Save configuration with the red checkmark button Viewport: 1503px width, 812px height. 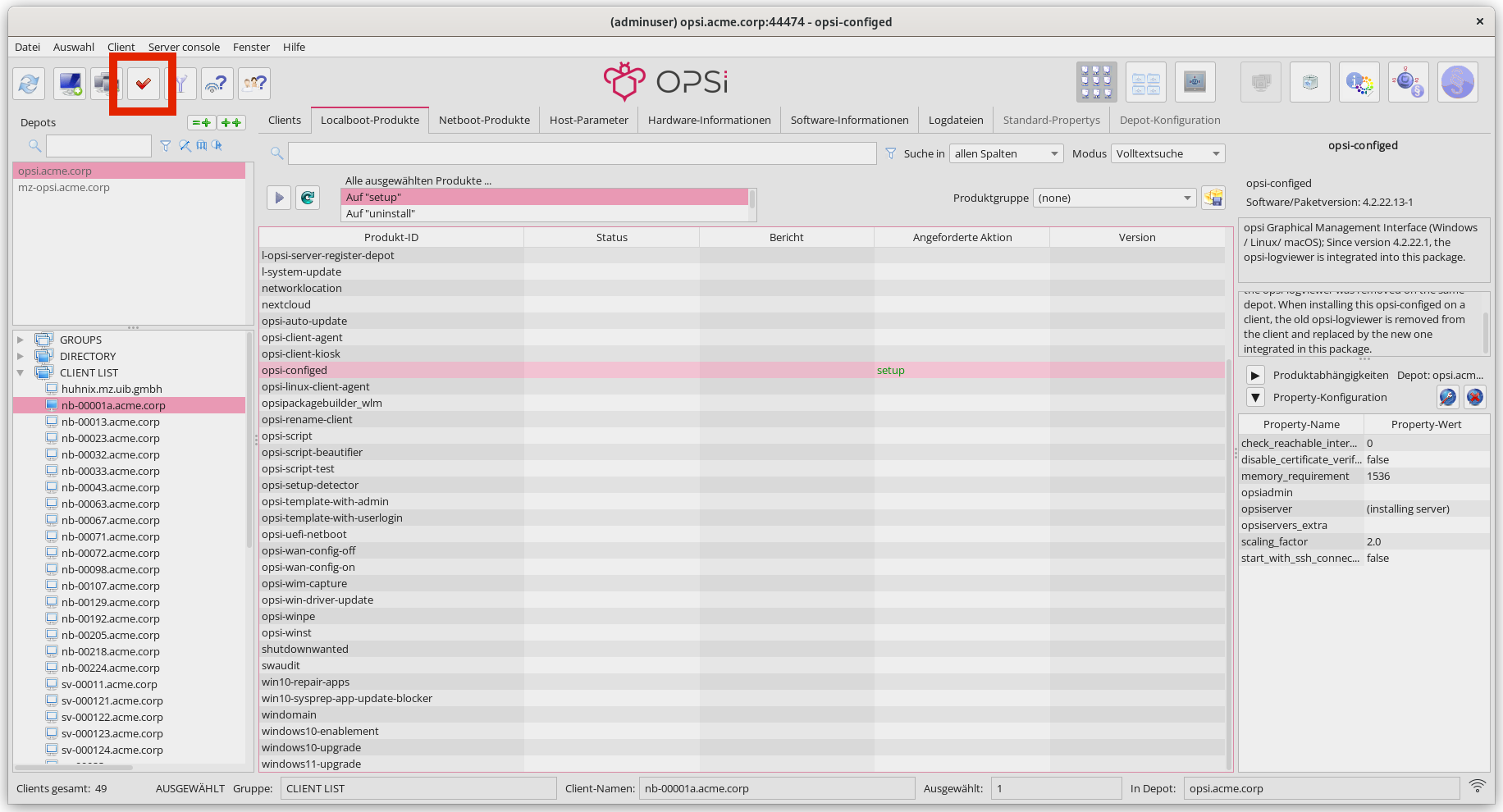[x=144, y=84]
